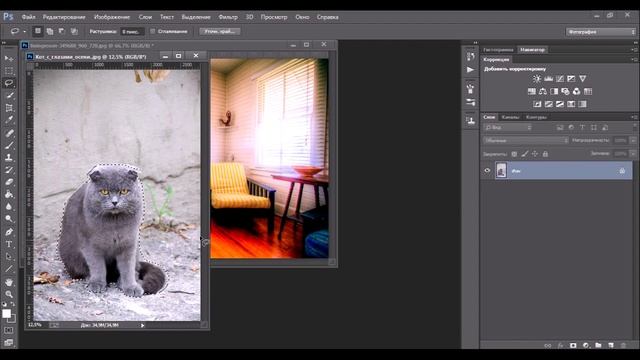Open the Выделение menu
This screenshot has height=360, width=640.
(x=196, y=17)
